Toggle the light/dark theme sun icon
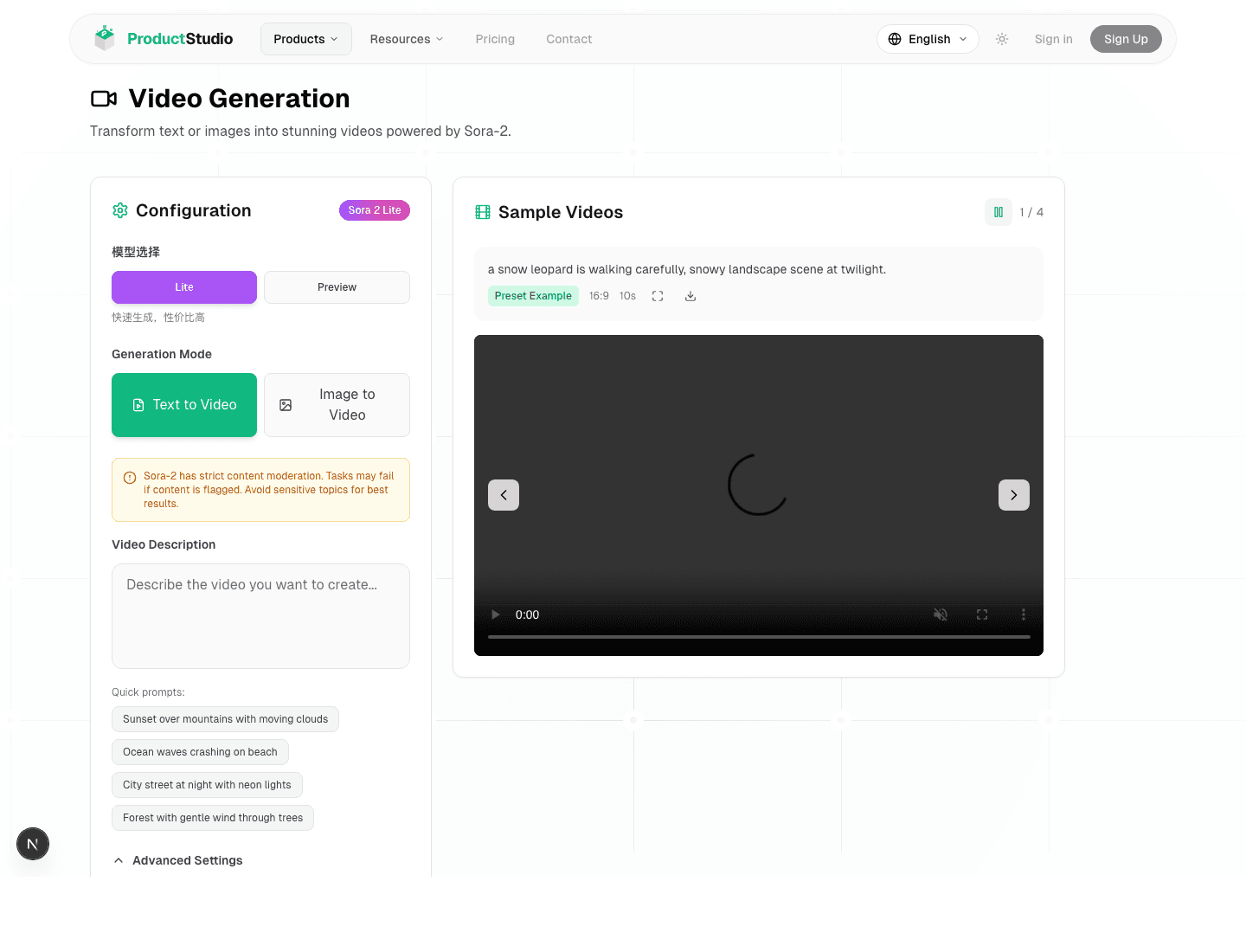 point(1002,39)
